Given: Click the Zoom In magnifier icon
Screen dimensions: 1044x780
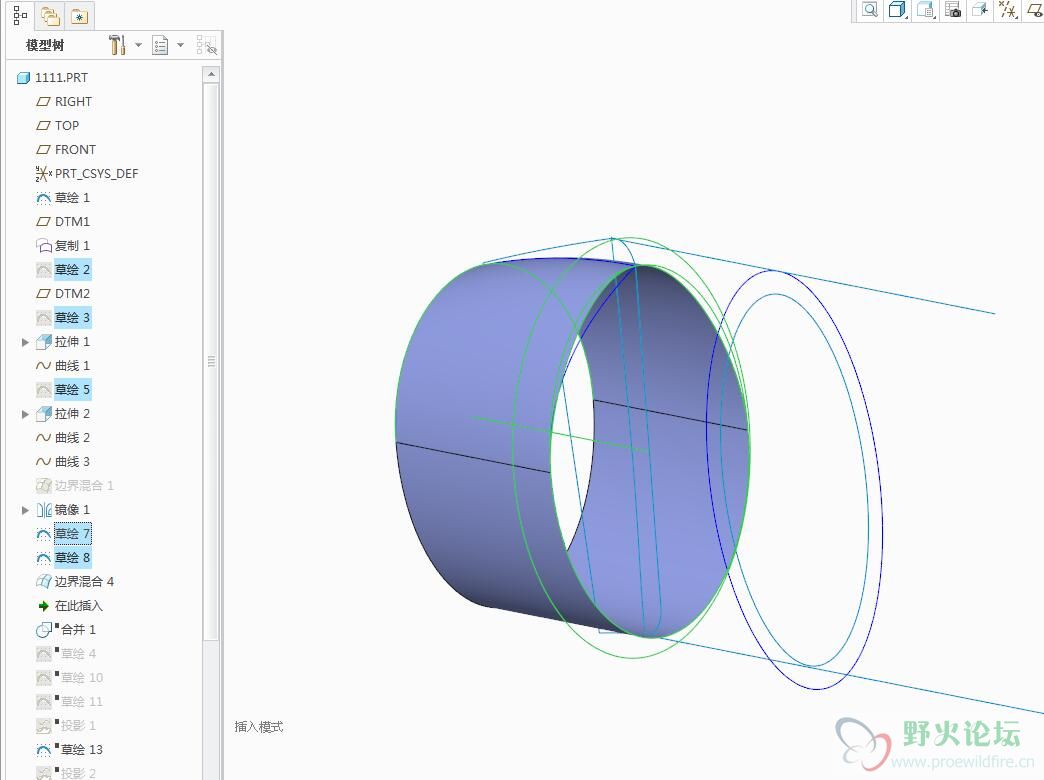Looking at the screenshot, I should coord(870,9).
